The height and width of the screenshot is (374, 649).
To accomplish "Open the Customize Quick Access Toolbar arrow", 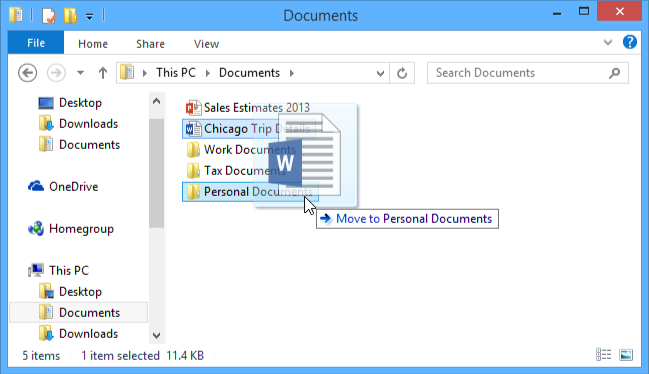I will pyautogui.click(x=89, y=17).
